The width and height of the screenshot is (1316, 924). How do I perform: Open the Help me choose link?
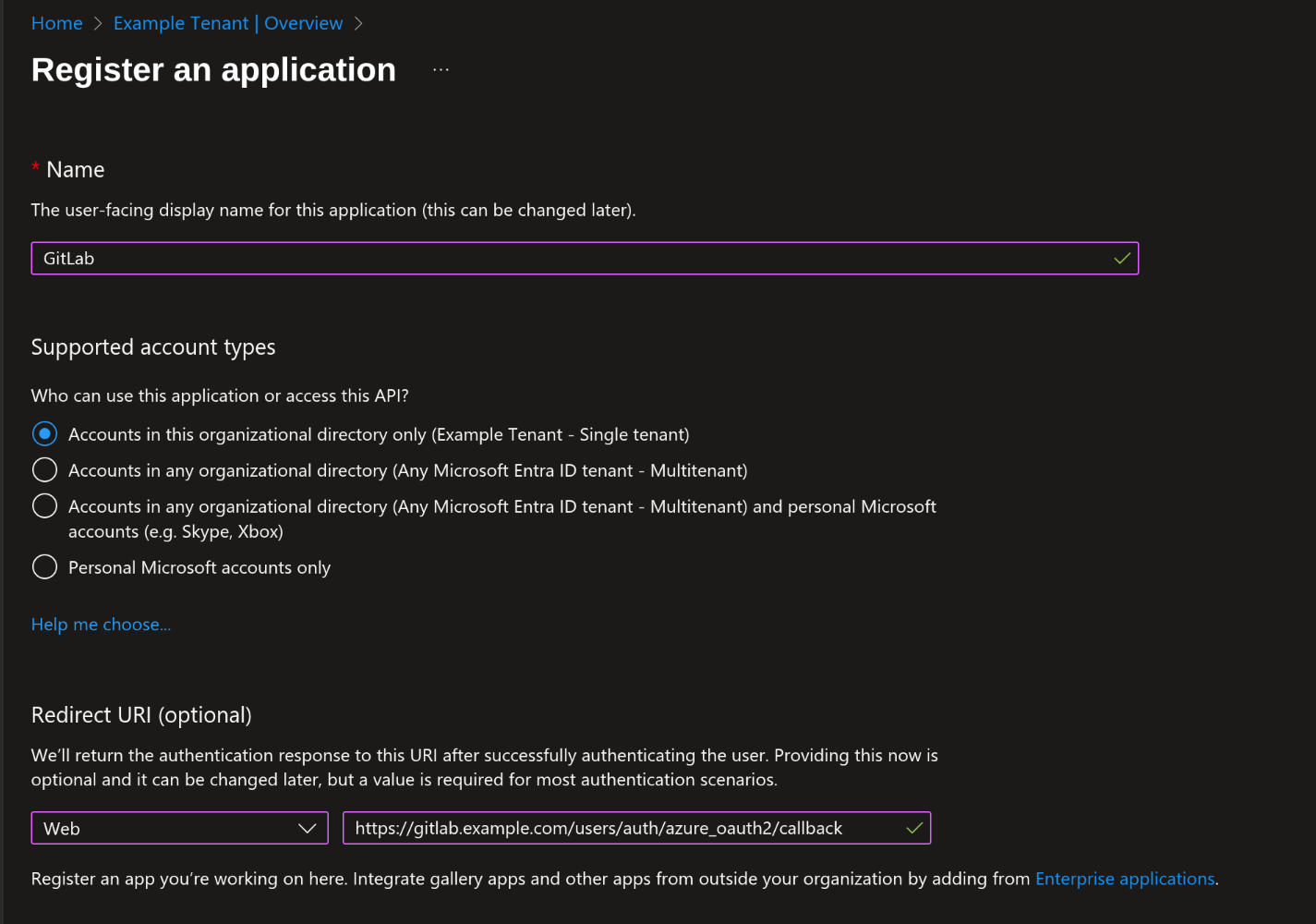[101, 625]
